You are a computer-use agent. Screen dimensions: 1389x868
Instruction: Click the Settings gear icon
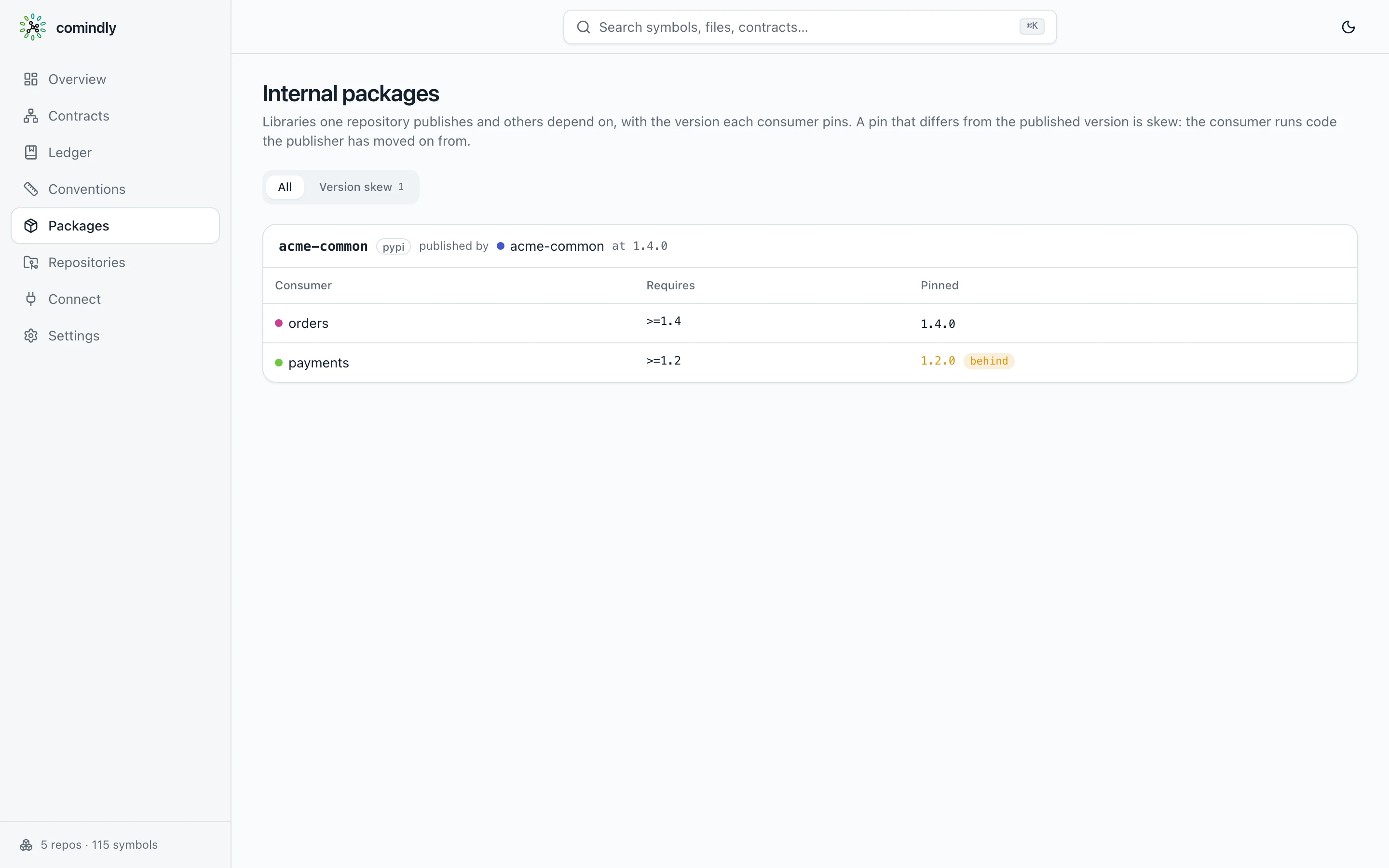point(31,336)
